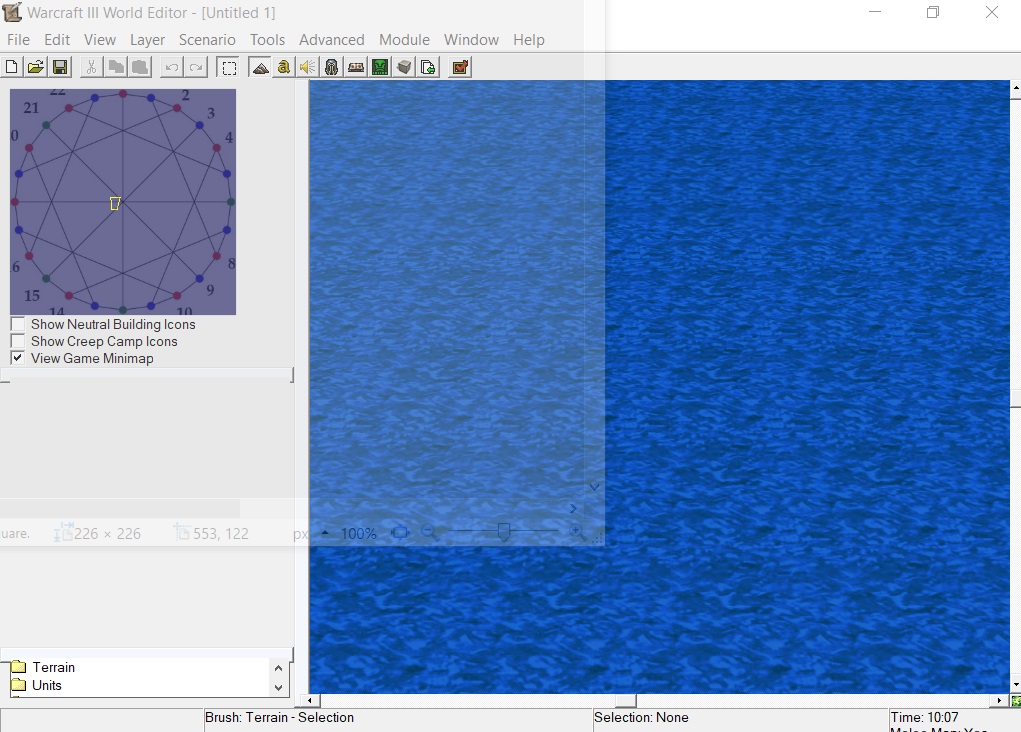Open the Terrain Editor mountain icon
Viewport: 1021px width, 732px height.
[260, 67]
